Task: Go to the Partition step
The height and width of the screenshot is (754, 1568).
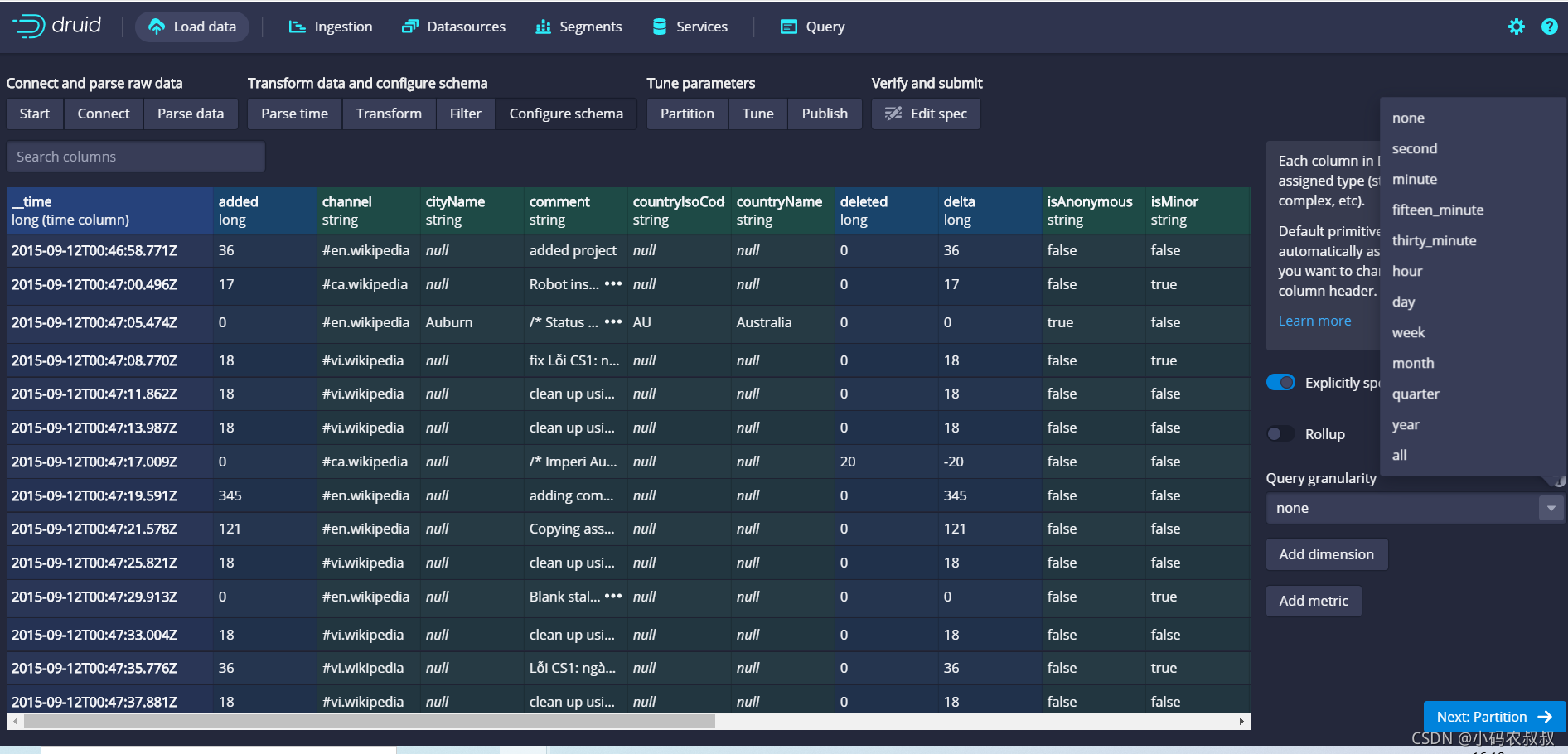Action: tap(687, 114)
